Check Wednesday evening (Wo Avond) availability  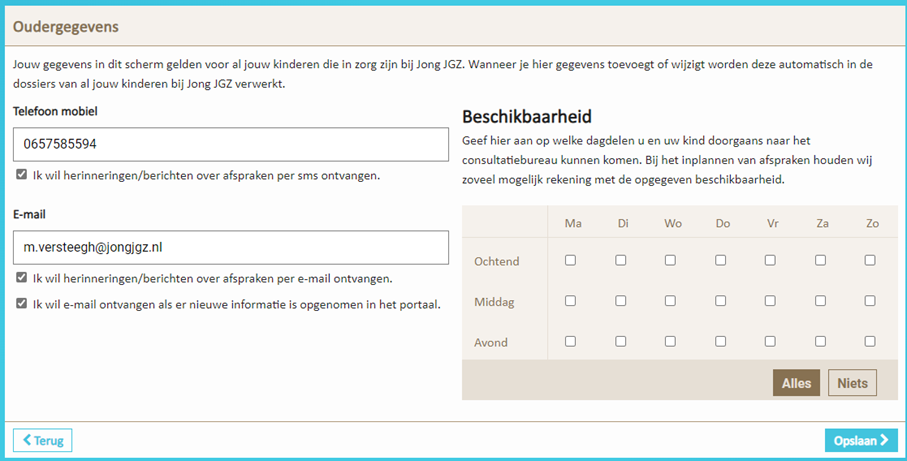click(670, 341)
